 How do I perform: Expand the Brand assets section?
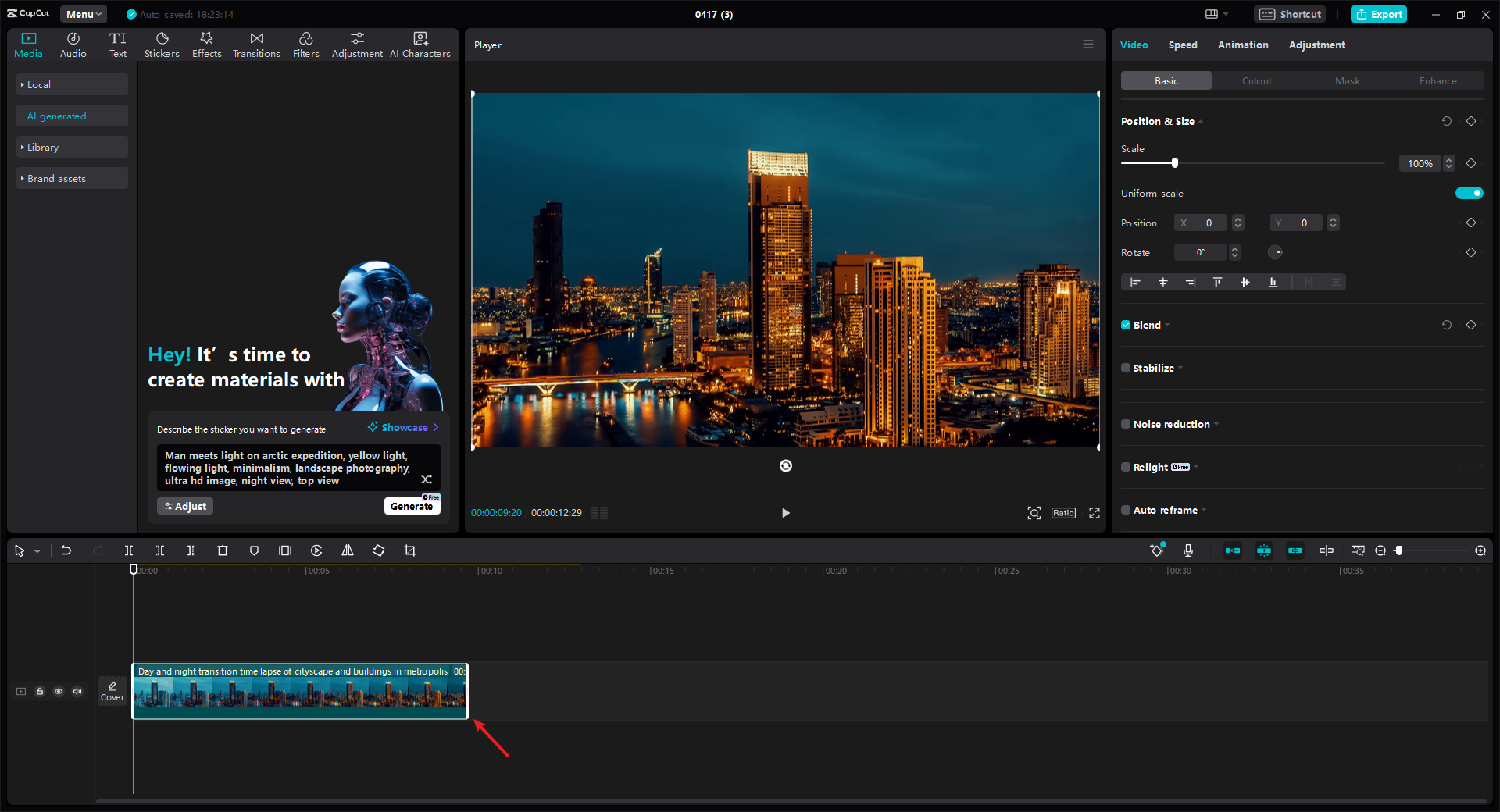pos(55,178)
